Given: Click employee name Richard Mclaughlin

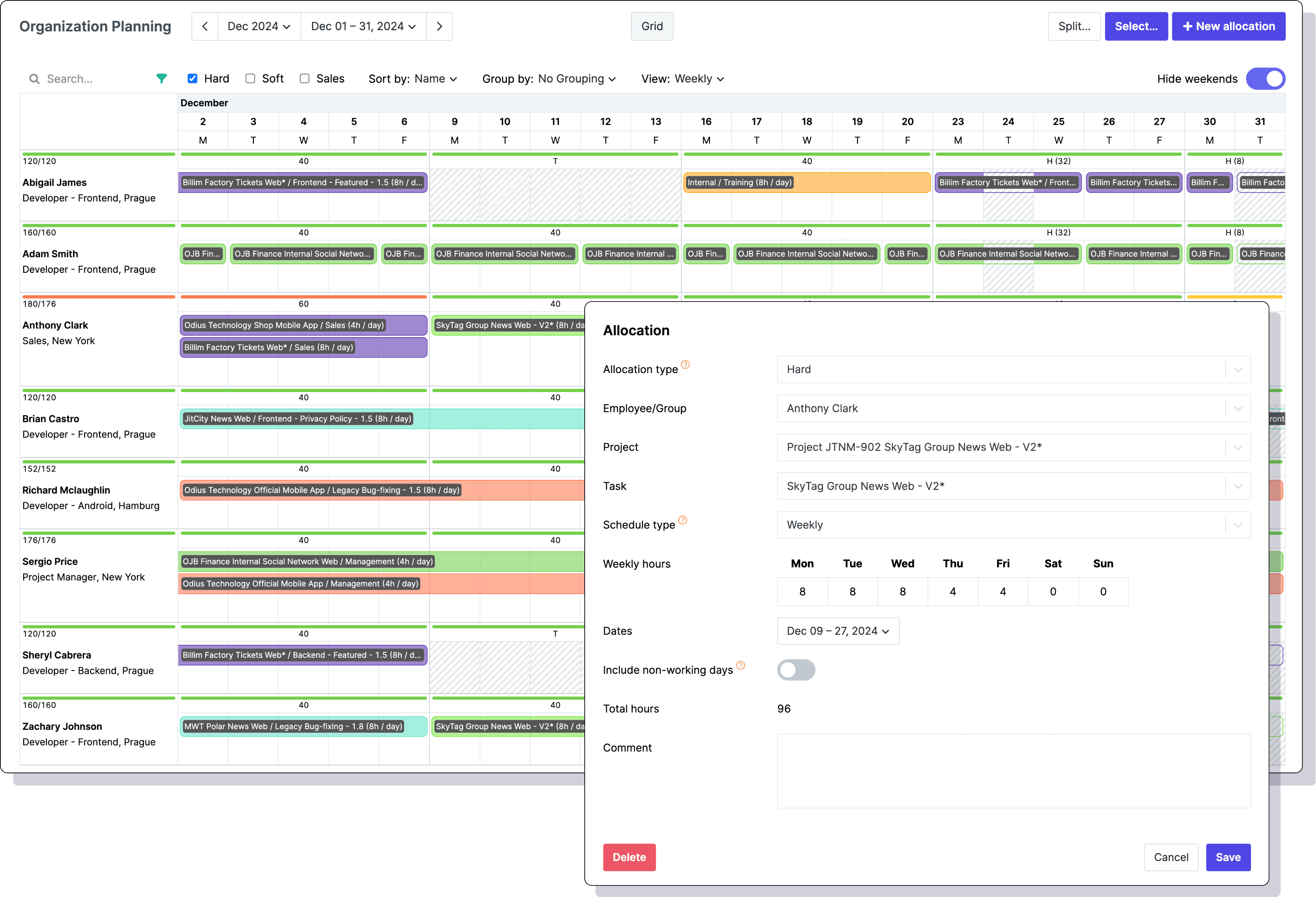Looking at the screenshot, I should 66,490.
